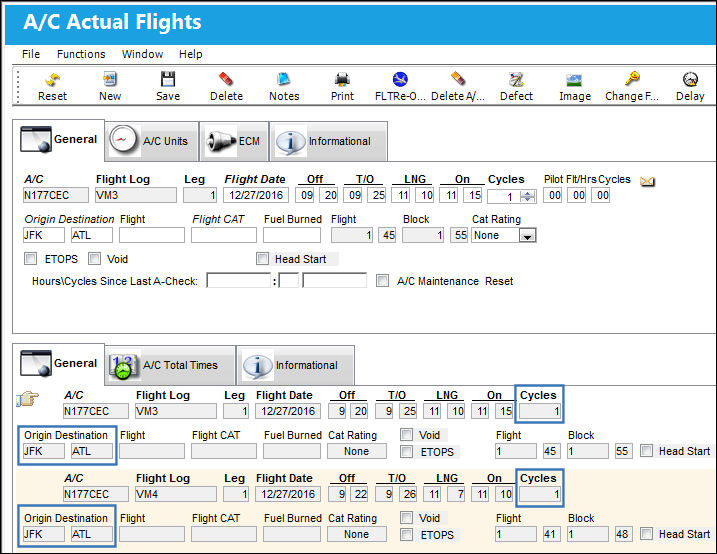Select the lower General tab

pos(59,363)
